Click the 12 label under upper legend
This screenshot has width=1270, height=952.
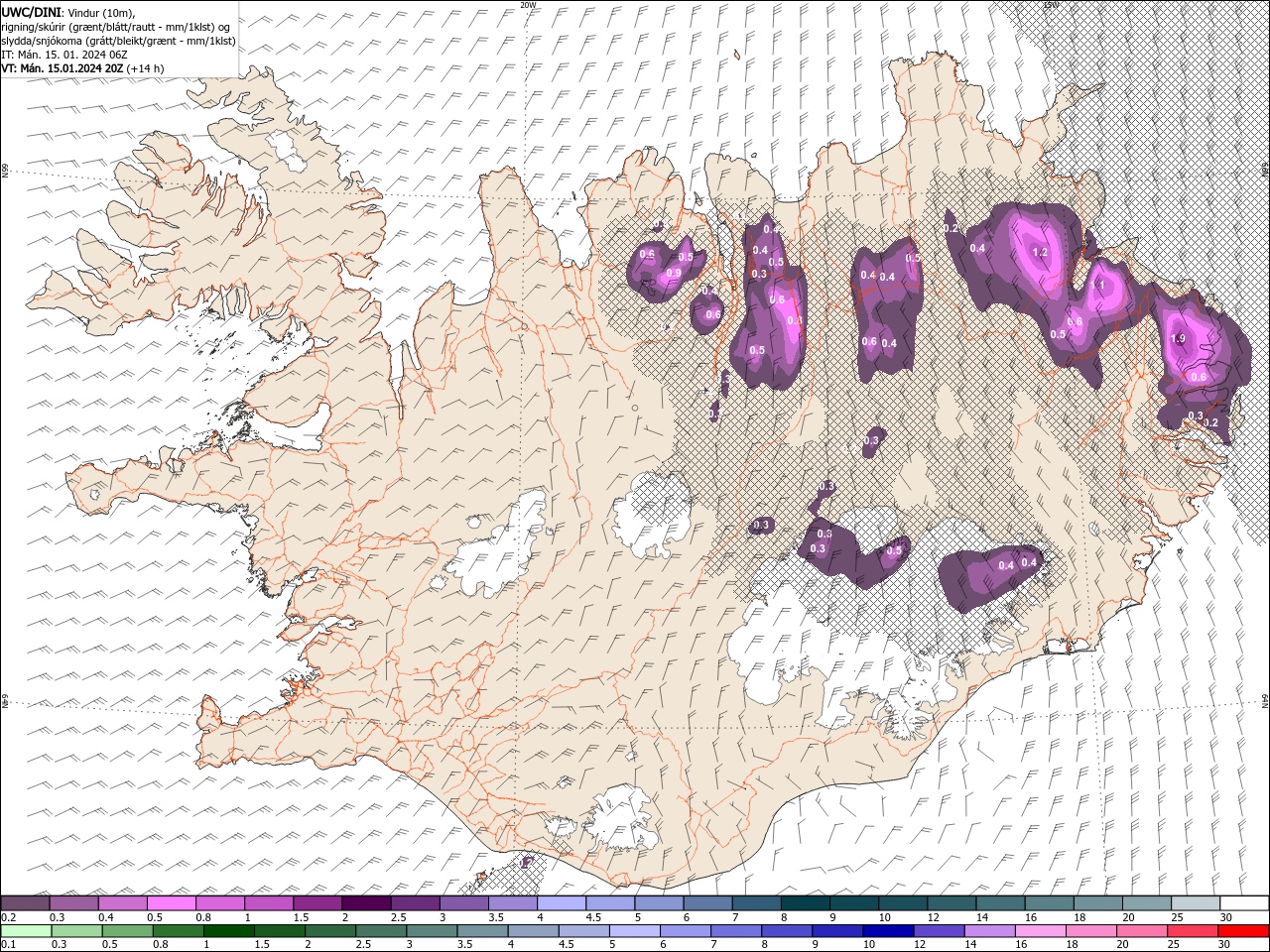pyautogui.click(x=933, y=917)
